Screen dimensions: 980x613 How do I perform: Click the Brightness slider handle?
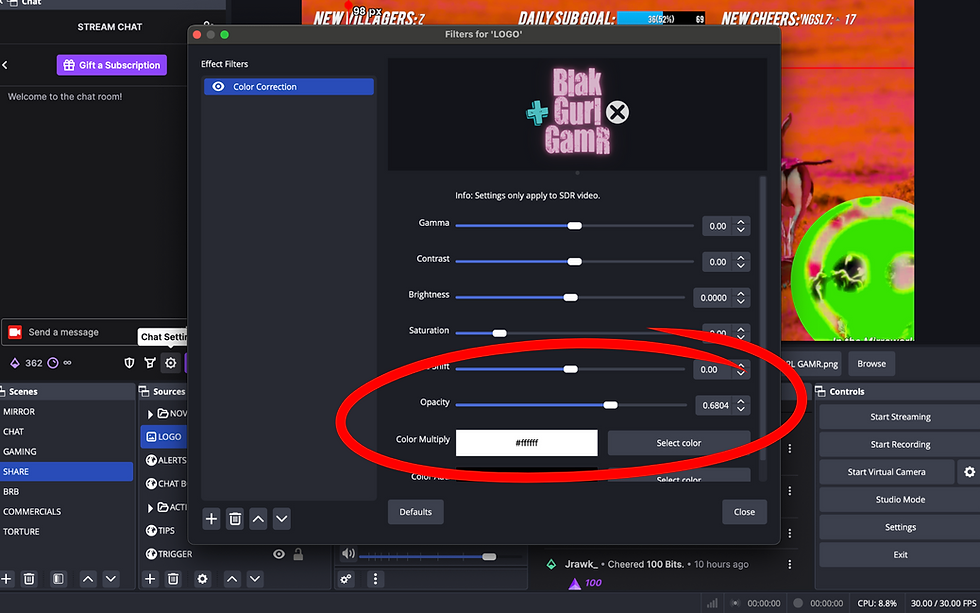[x=571, y=297]
